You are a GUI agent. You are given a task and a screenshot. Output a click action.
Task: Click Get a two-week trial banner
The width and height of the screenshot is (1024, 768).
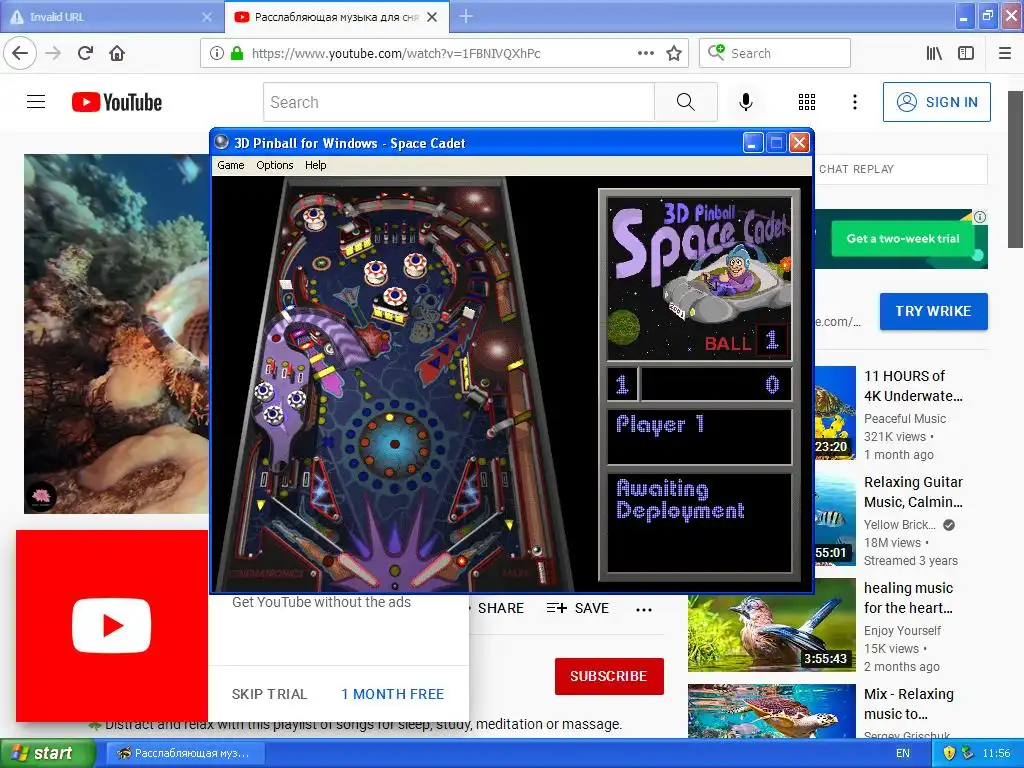pyautogui.click(x=903, y=238)
